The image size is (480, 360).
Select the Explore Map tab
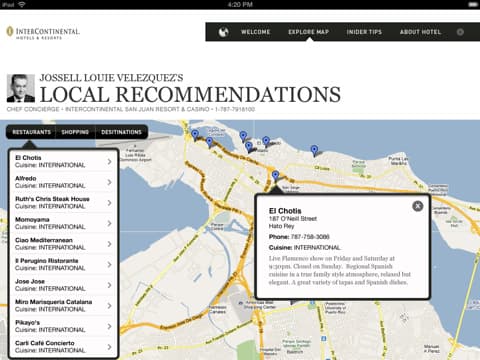coord(309,32)
